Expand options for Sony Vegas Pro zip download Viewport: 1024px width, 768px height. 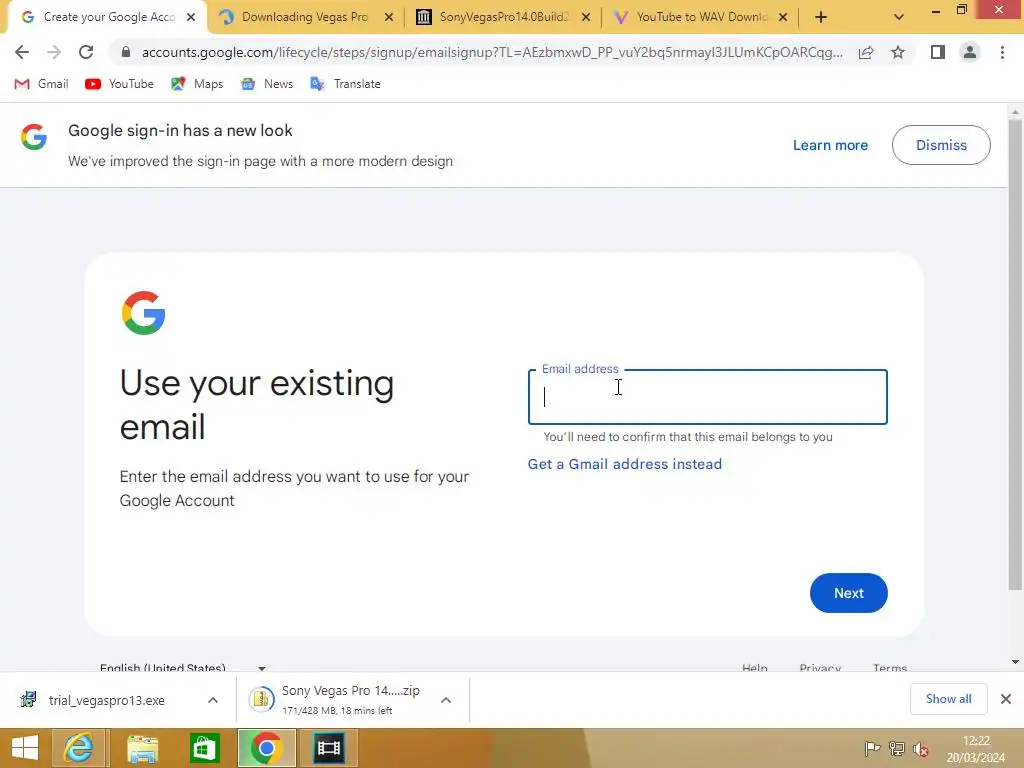point(446,700)
